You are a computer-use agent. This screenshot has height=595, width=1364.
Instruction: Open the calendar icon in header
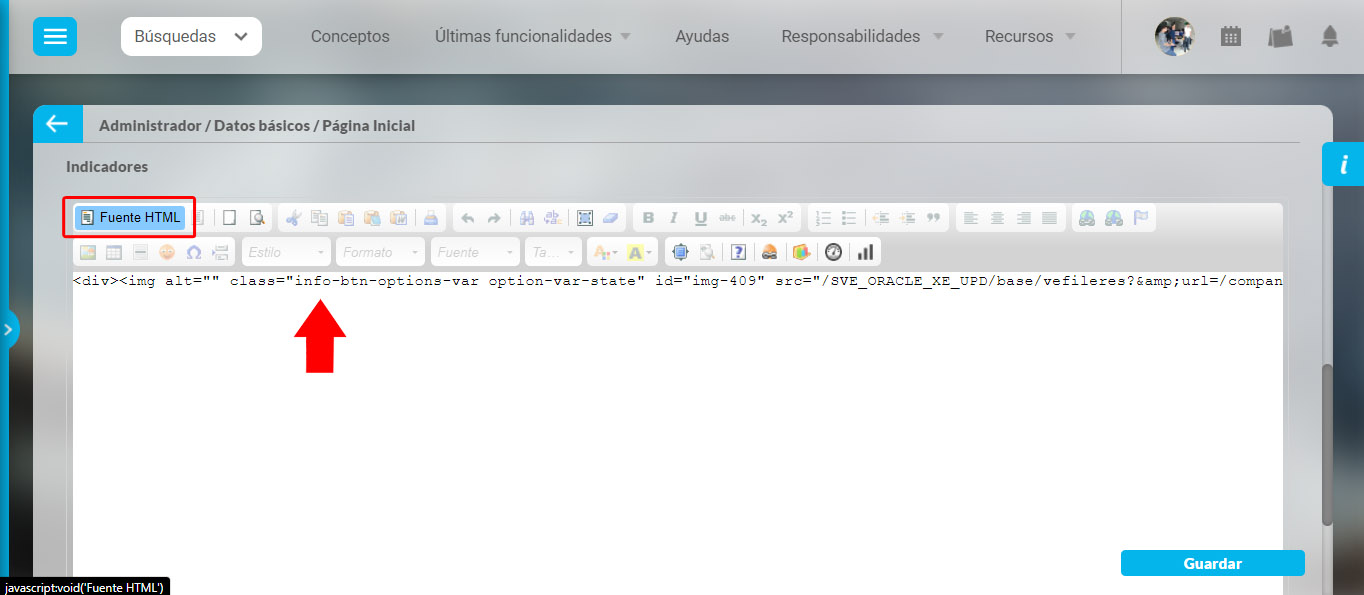point(1231,36)
